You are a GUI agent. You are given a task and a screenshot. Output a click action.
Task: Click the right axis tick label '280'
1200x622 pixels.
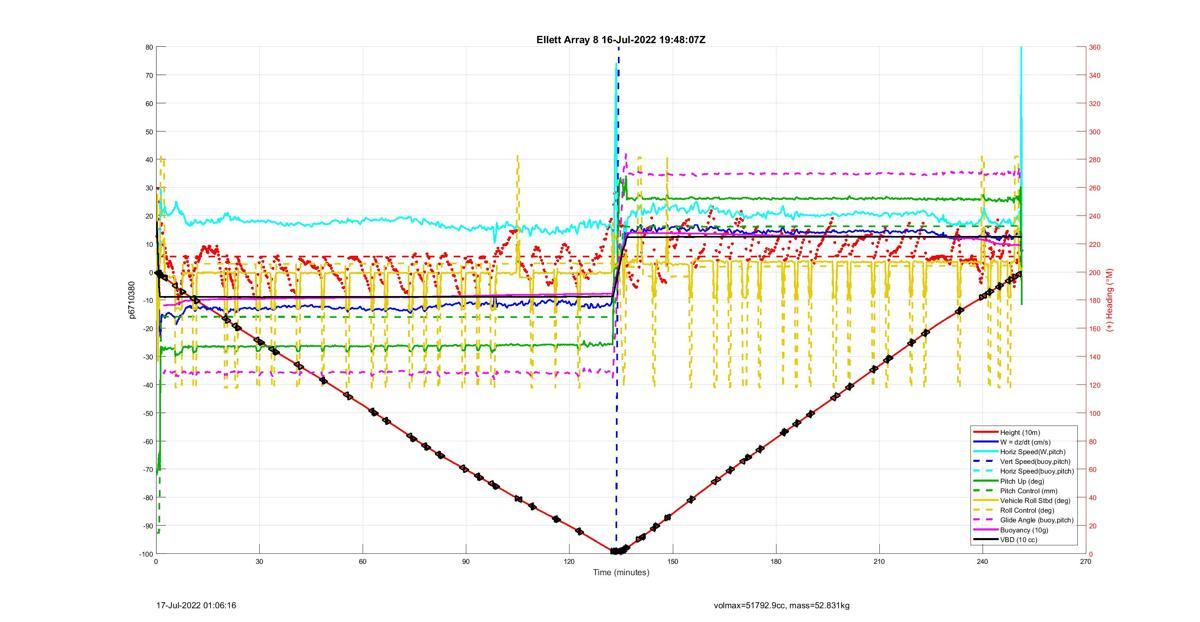[x=1095, y=160]
